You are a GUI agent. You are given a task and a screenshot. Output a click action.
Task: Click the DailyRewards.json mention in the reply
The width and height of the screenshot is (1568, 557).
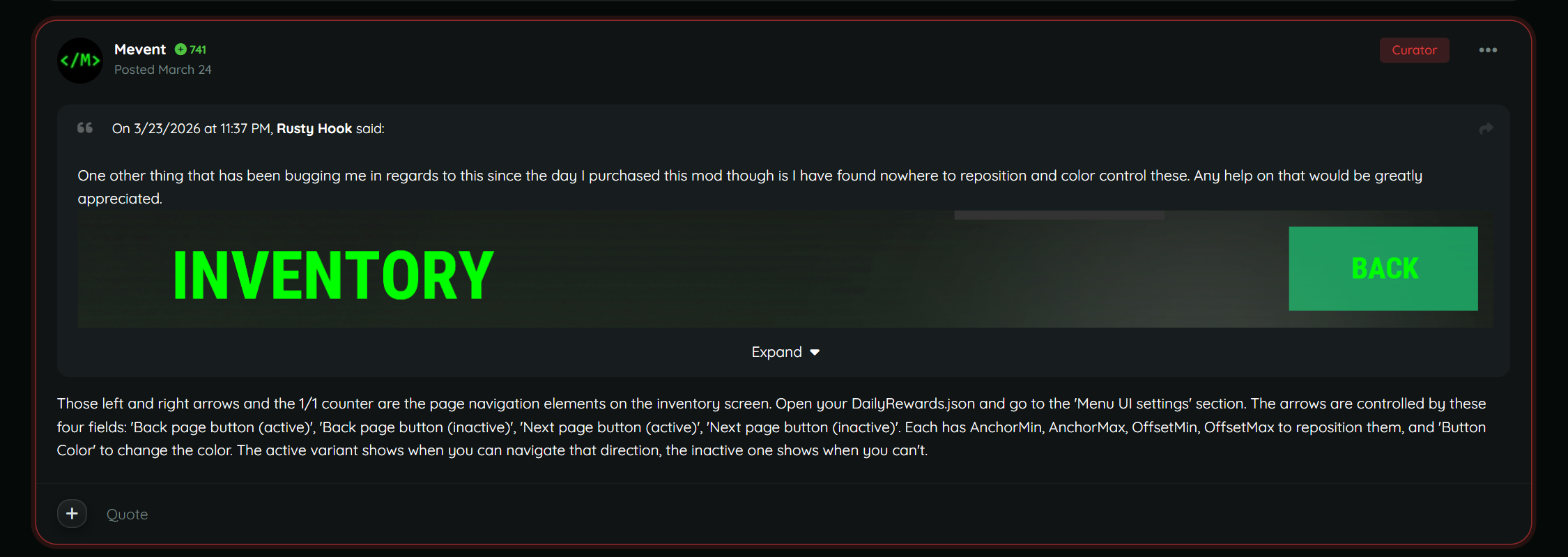pos(913,404)
